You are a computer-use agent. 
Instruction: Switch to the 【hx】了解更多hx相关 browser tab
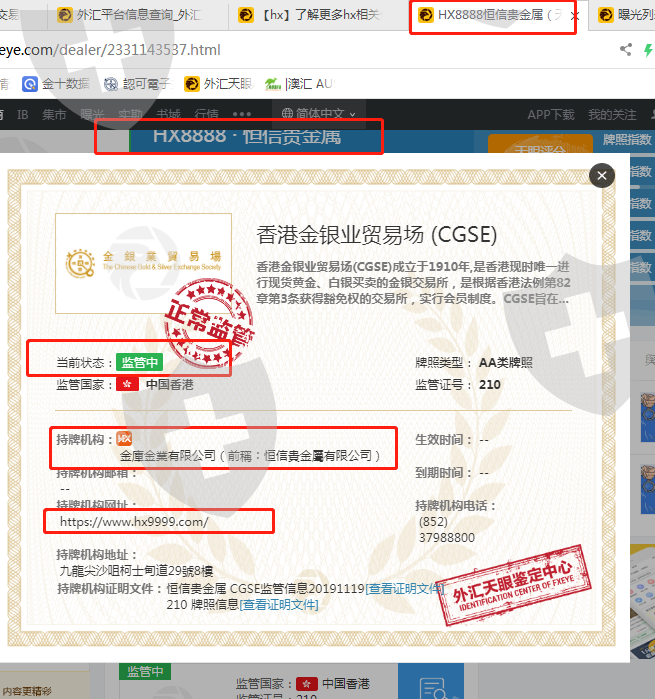click(x=318, y=15)
